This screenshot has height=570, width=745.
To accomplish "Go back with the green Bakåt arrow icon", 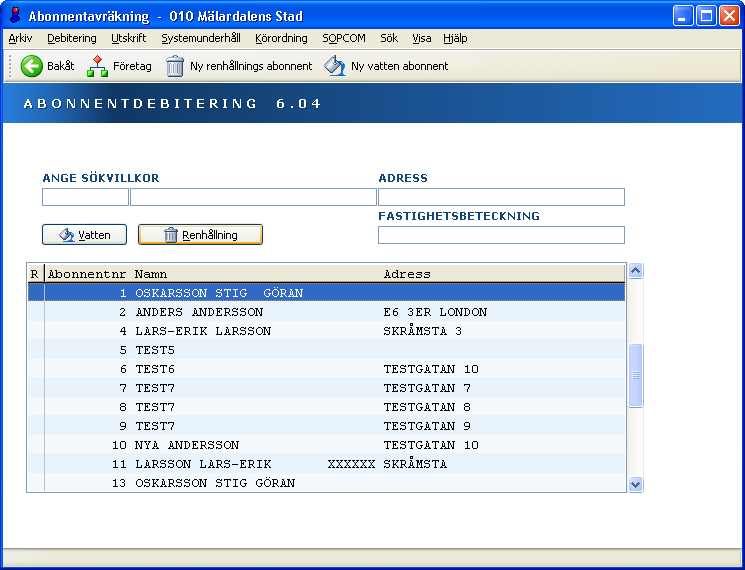I will [x=32, y=66].
